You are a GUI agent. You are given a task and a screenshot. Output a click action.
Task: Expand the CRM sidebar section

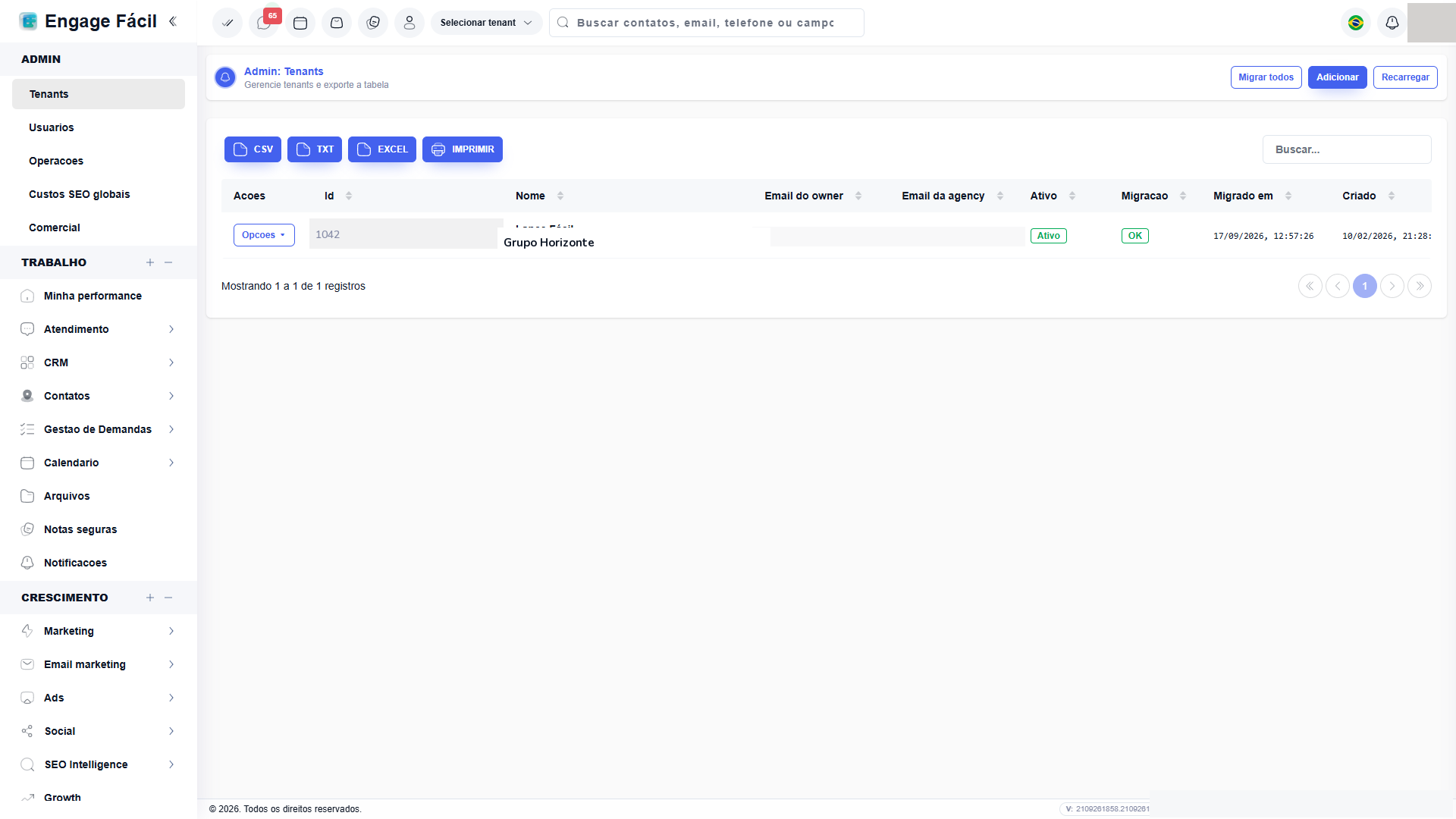click(99, 362)
